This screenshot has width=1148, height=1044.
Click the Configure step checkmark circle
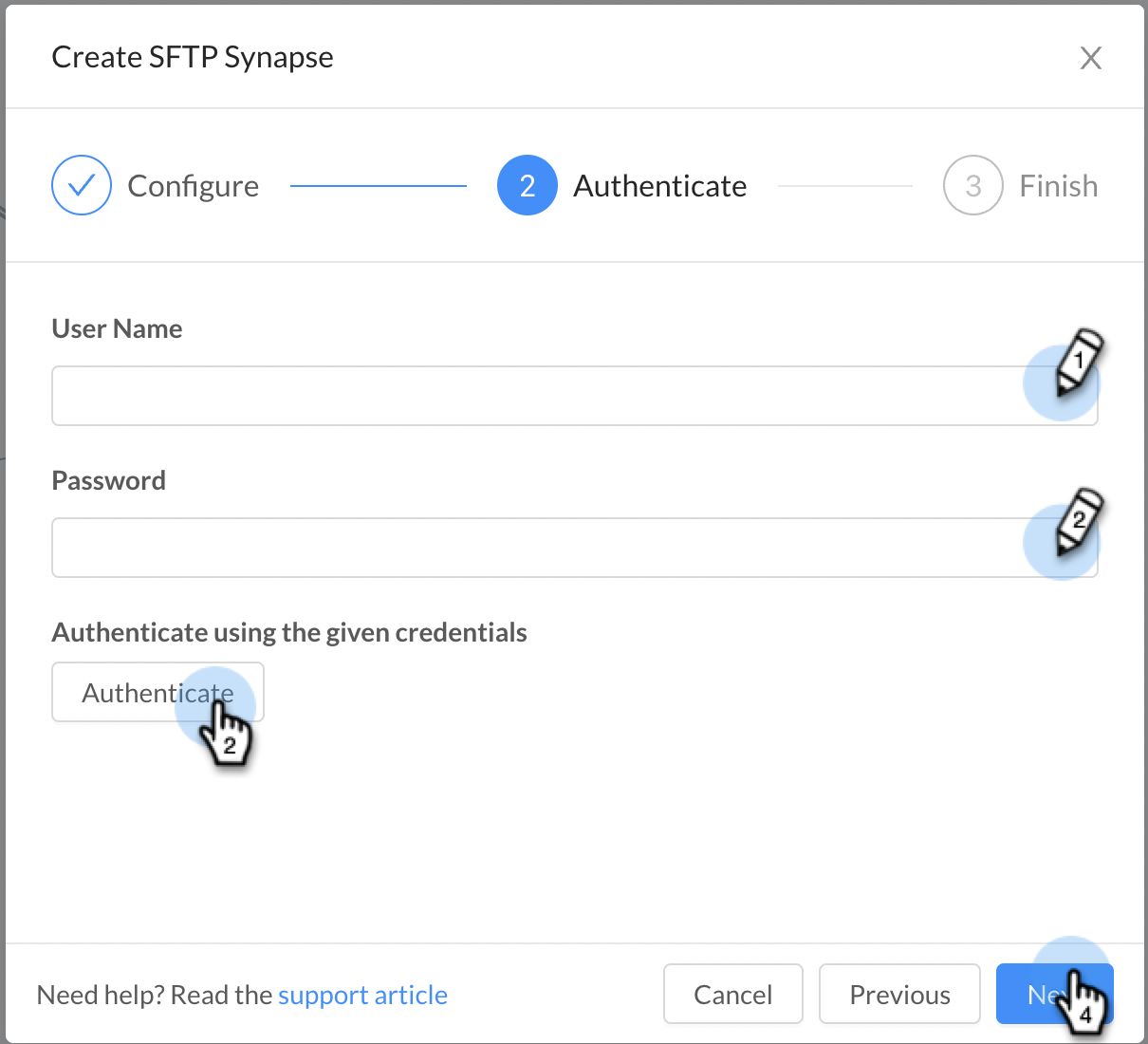[82, 185]
